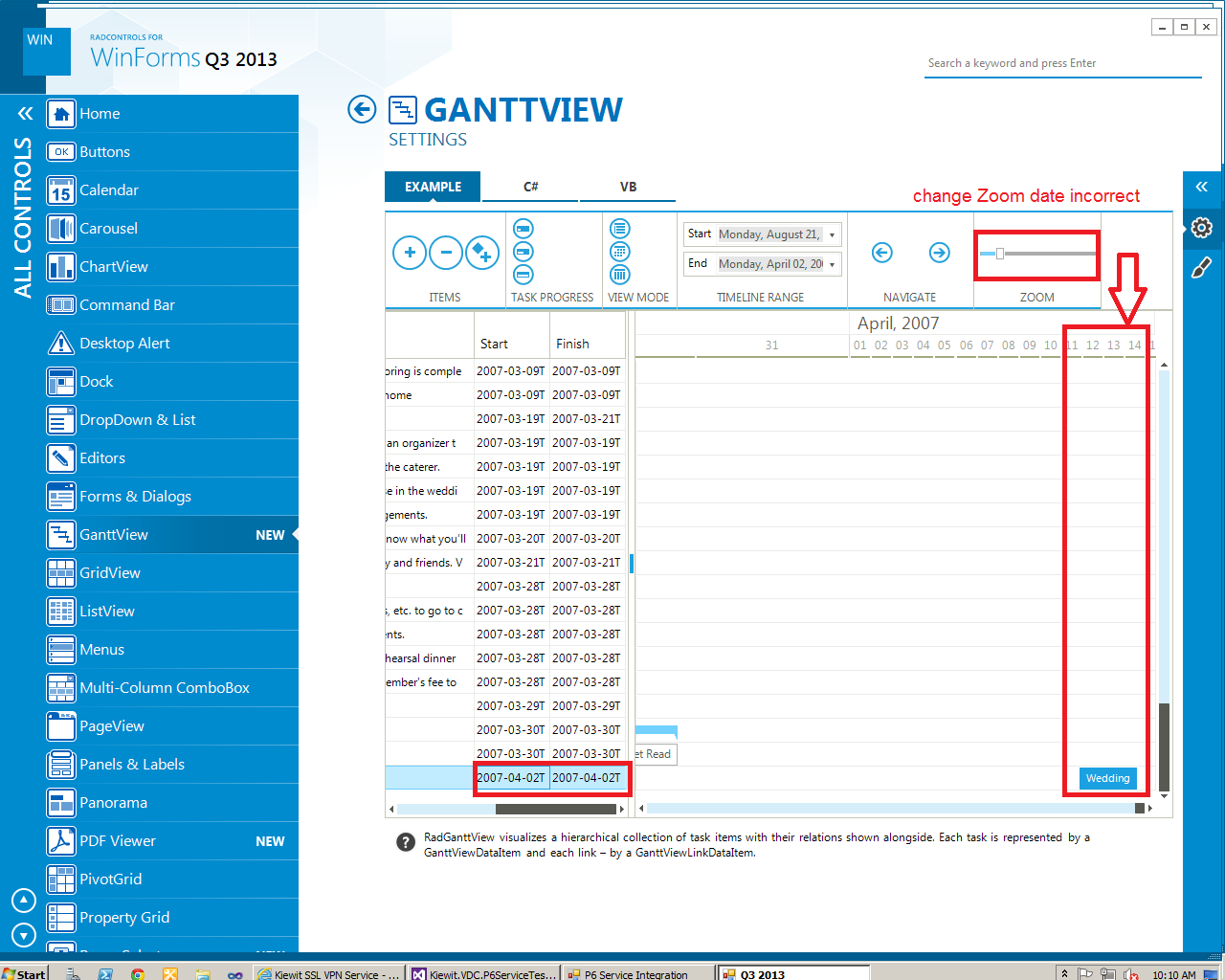Click the add child item diamond icon
The image size is (1225, 980).
(x=482, y=253)
